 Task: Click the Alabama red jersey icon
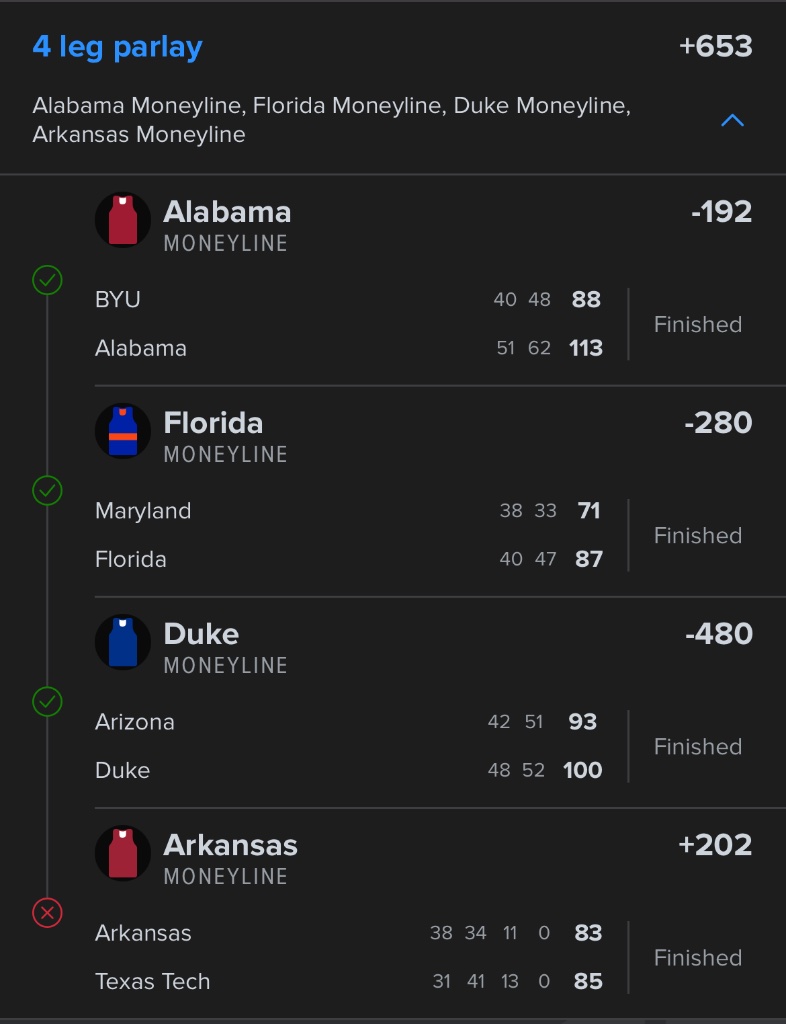[x=123, y=219]
